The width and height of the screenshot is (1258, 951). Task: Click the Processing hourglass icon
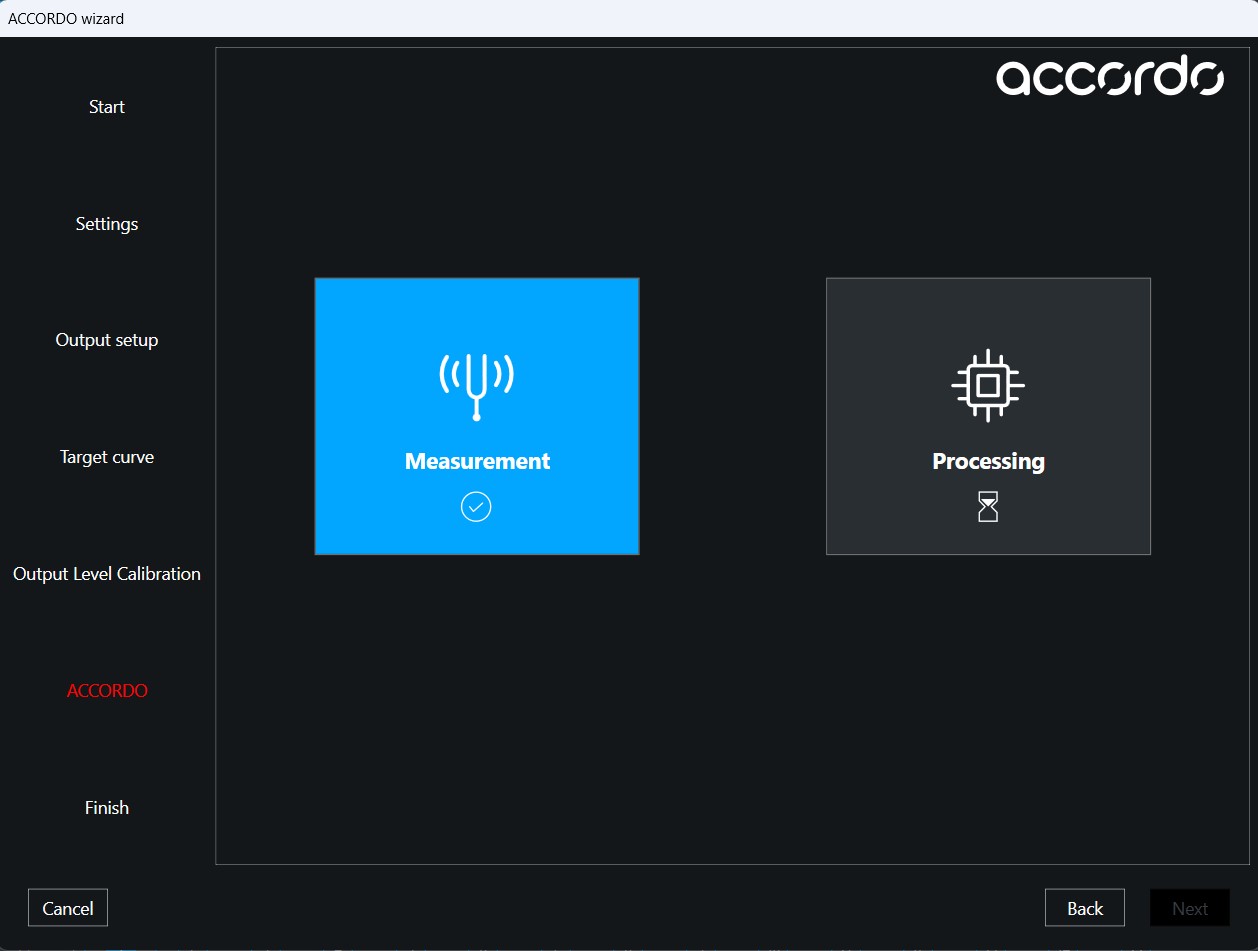click(988, 508)
